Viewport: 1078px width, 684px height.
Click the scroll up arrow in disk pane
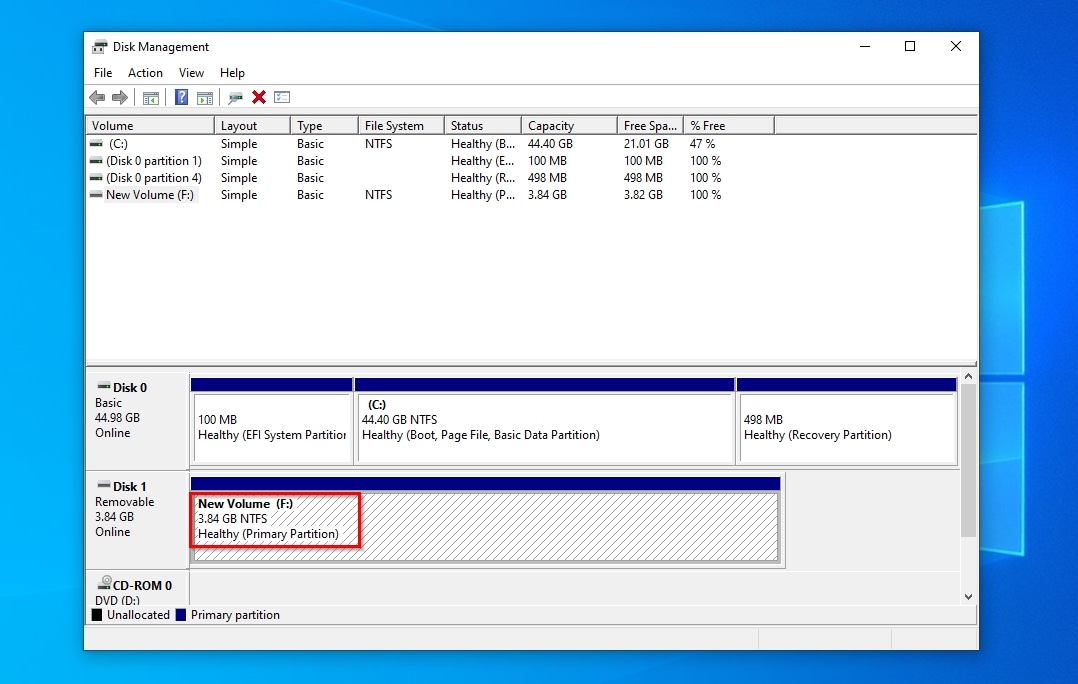[x=968, y=377]
